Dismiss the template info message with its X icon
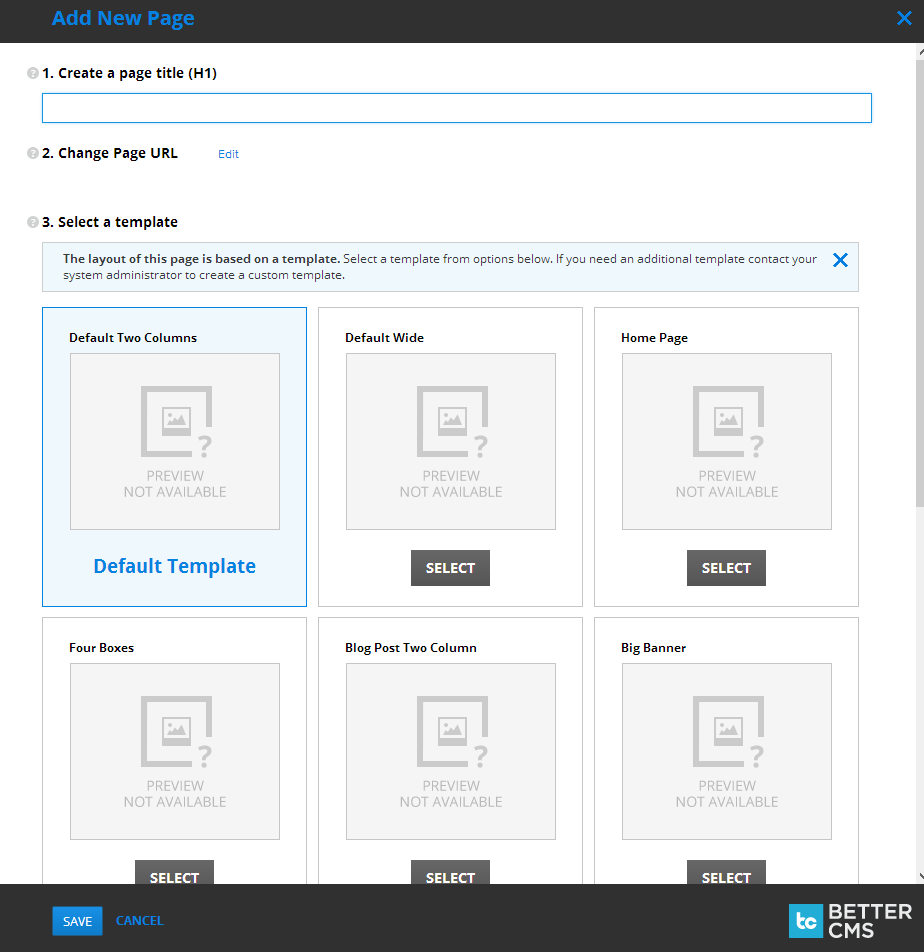The width and height of the screenshot is (924, 952). [840, 260]
